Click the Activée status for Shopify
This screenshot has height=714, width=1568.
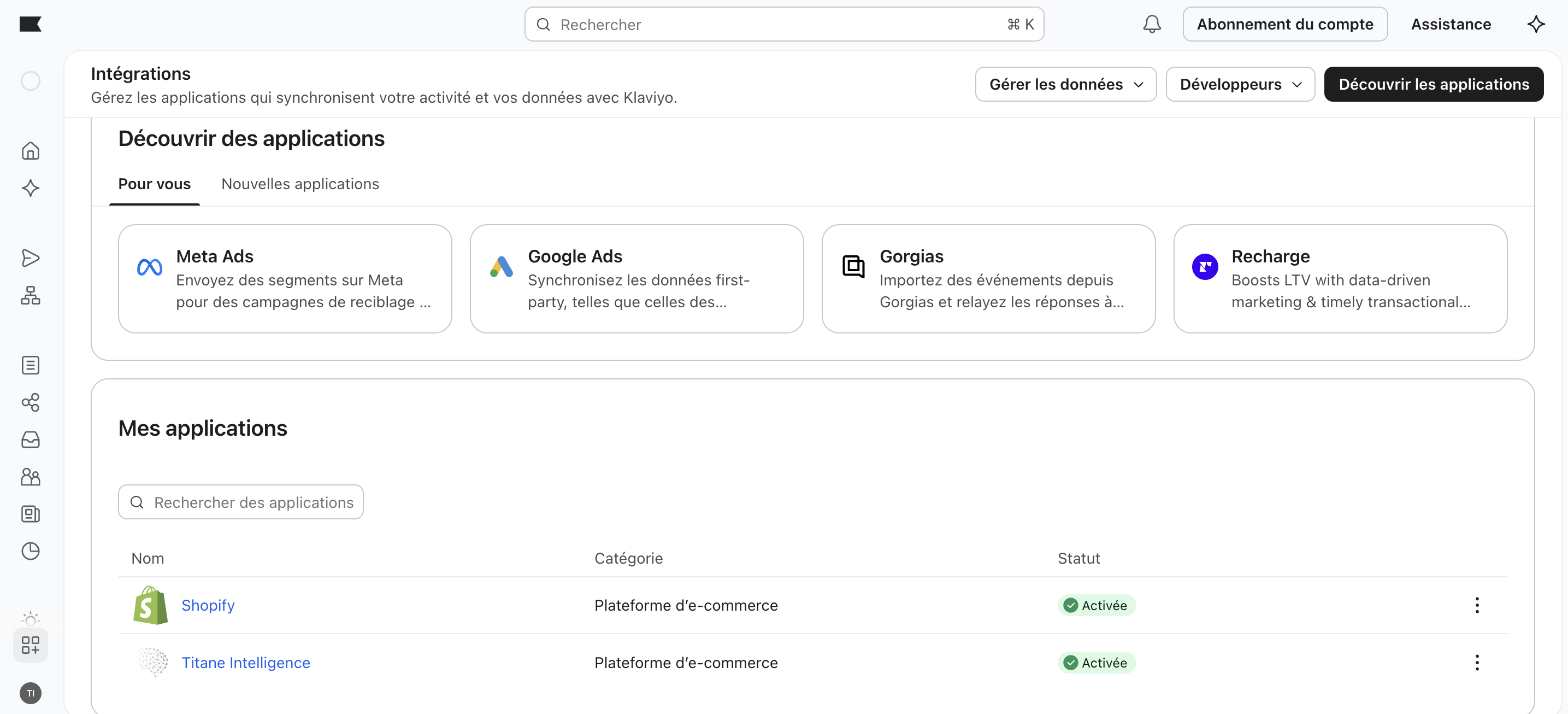pos(1097,606)
